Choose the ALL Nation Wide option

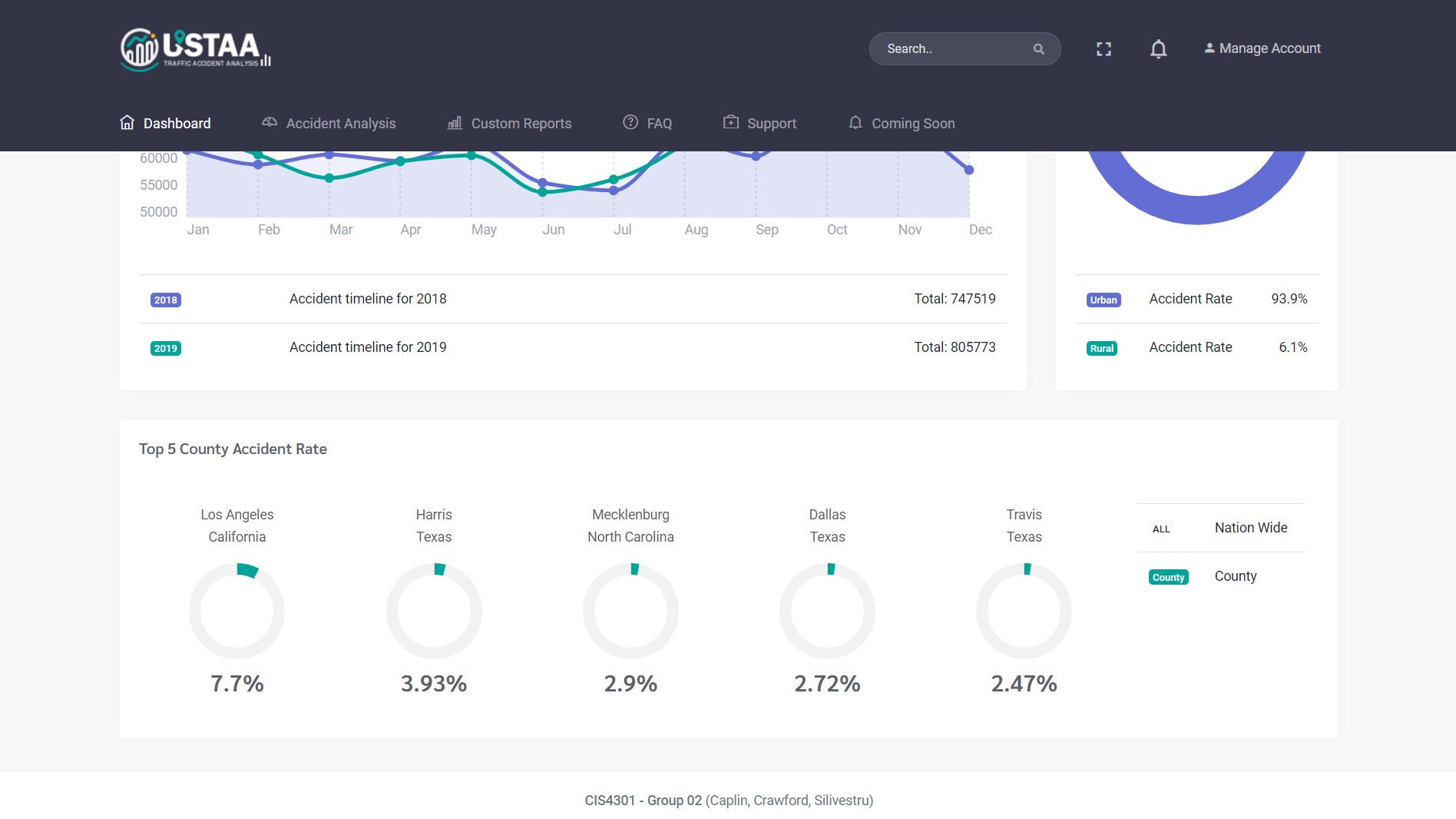(x=1161, y=529)
